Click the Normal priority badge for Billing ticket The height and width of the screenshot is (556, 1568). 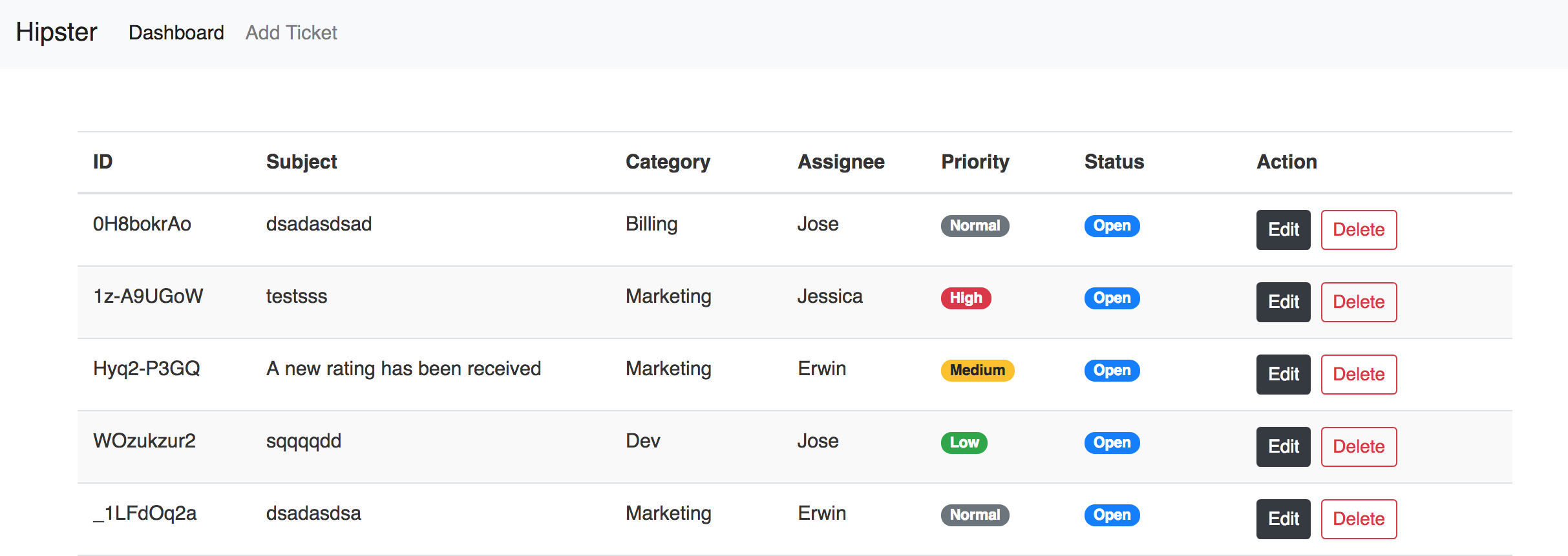975,226
